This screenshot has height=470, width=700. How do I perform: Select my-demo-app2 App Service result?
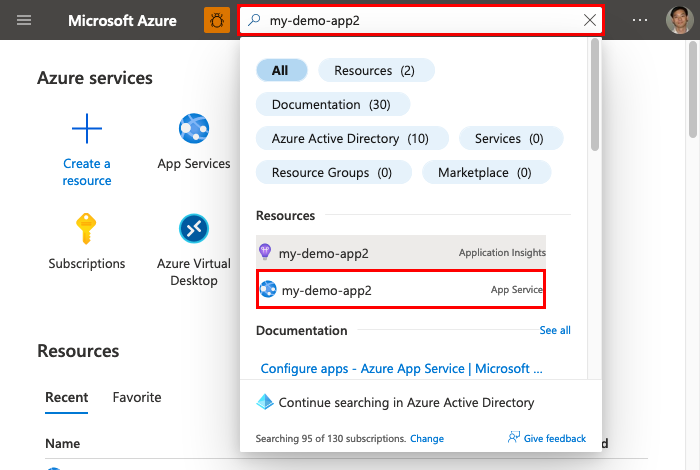click(x=402, y=290)
